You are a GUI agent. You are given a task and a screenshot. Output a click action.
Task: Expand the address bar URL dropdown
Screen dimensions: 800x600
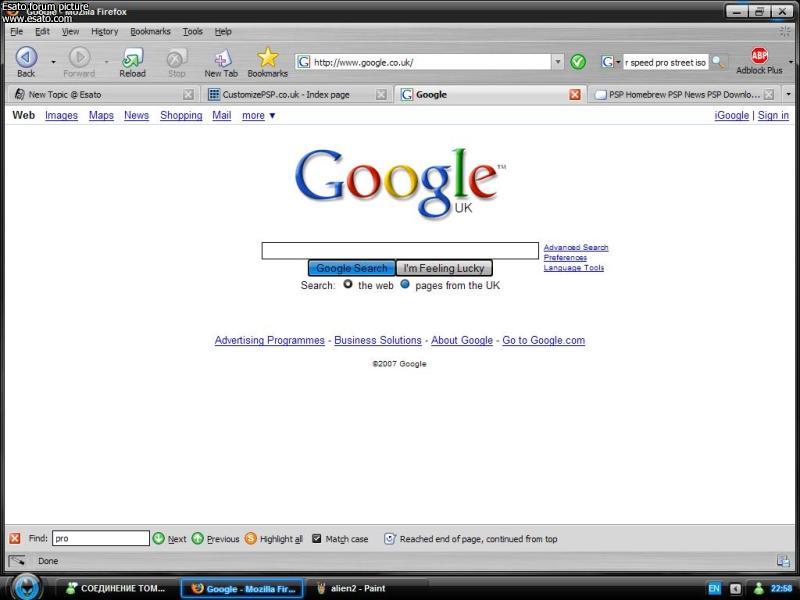(558, 62)
